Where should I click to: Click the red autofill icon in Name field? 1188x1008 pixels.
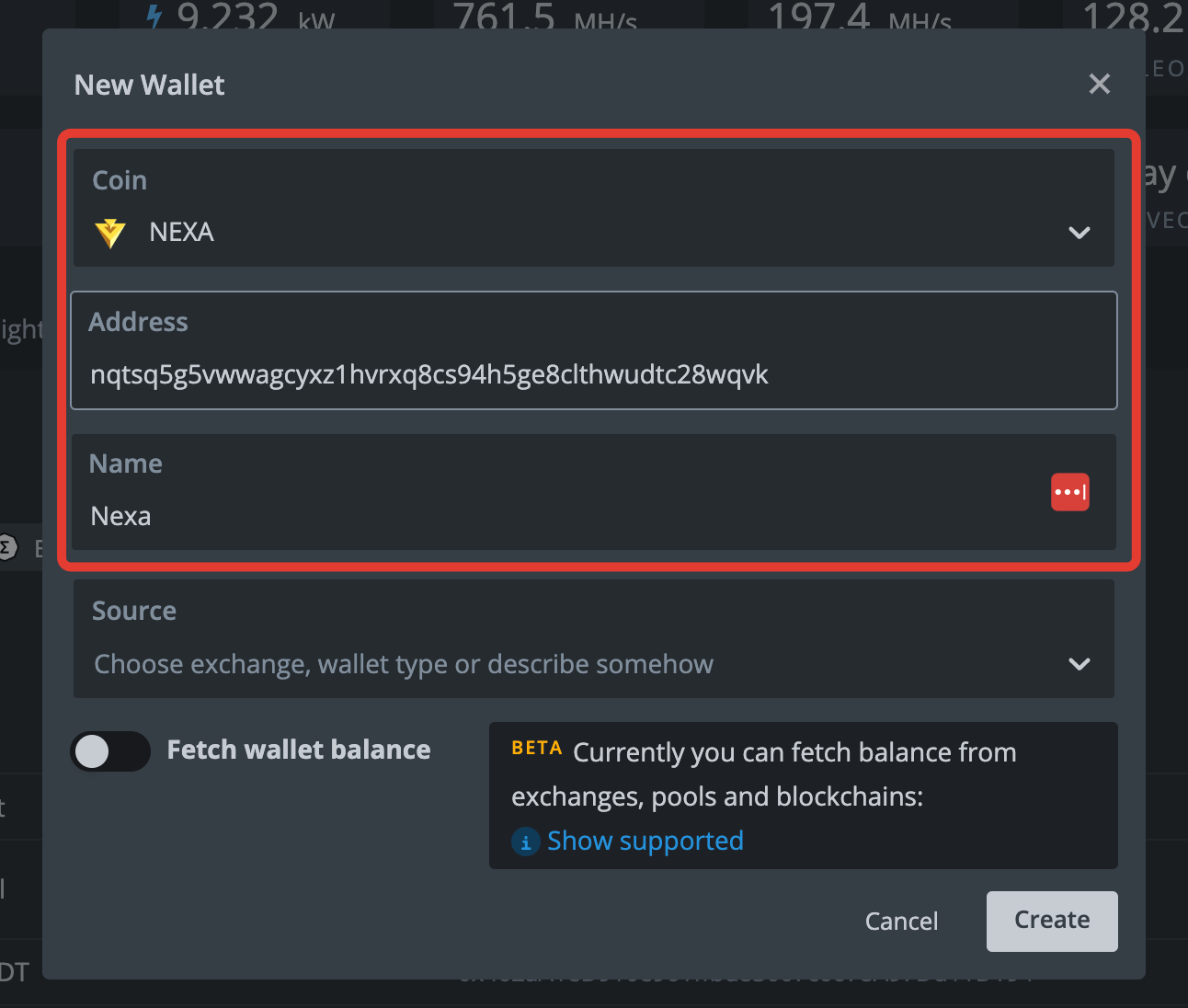[1069, 492]
